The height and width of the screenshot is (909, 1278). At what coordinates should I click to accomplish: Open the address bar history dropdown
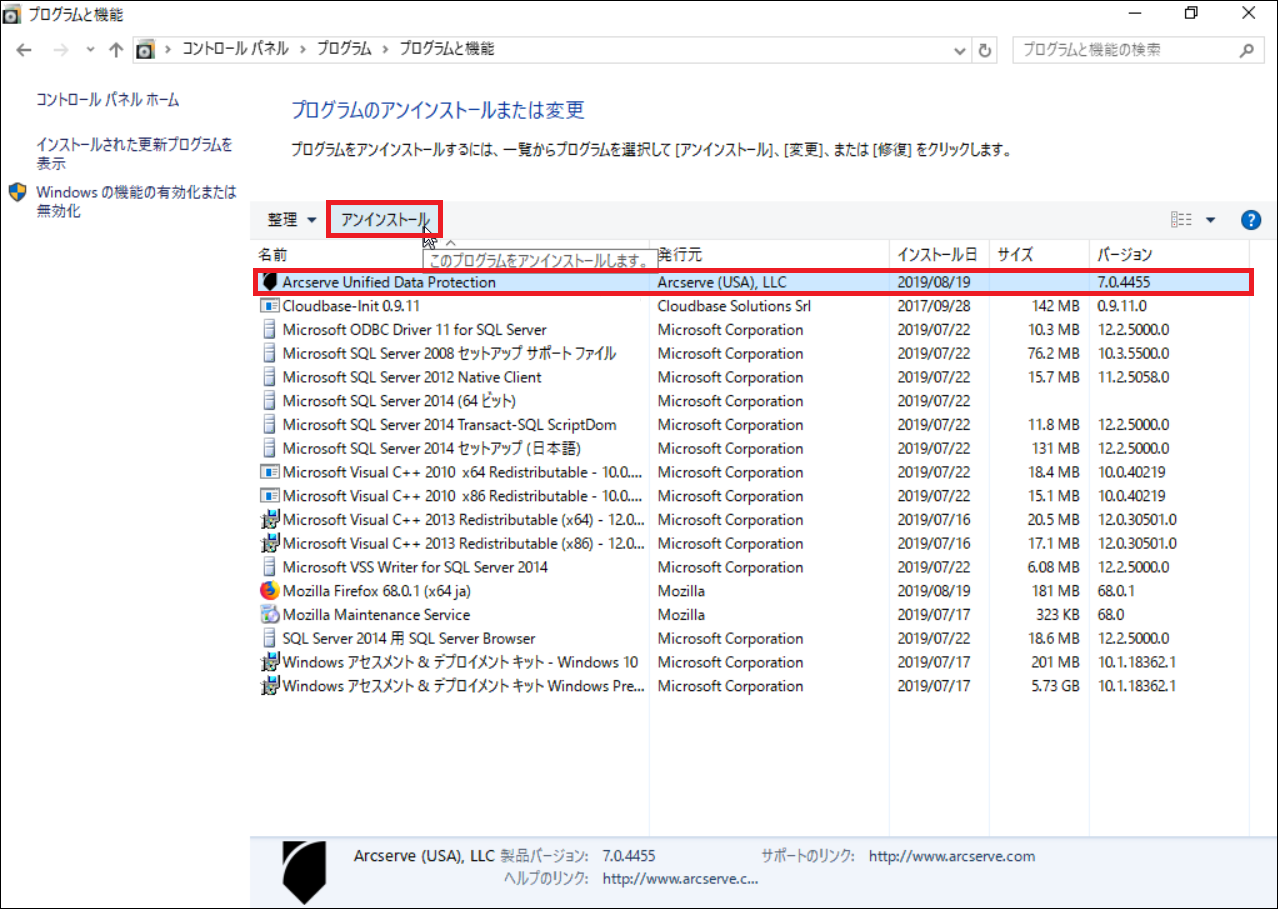[x=960, y=50]
